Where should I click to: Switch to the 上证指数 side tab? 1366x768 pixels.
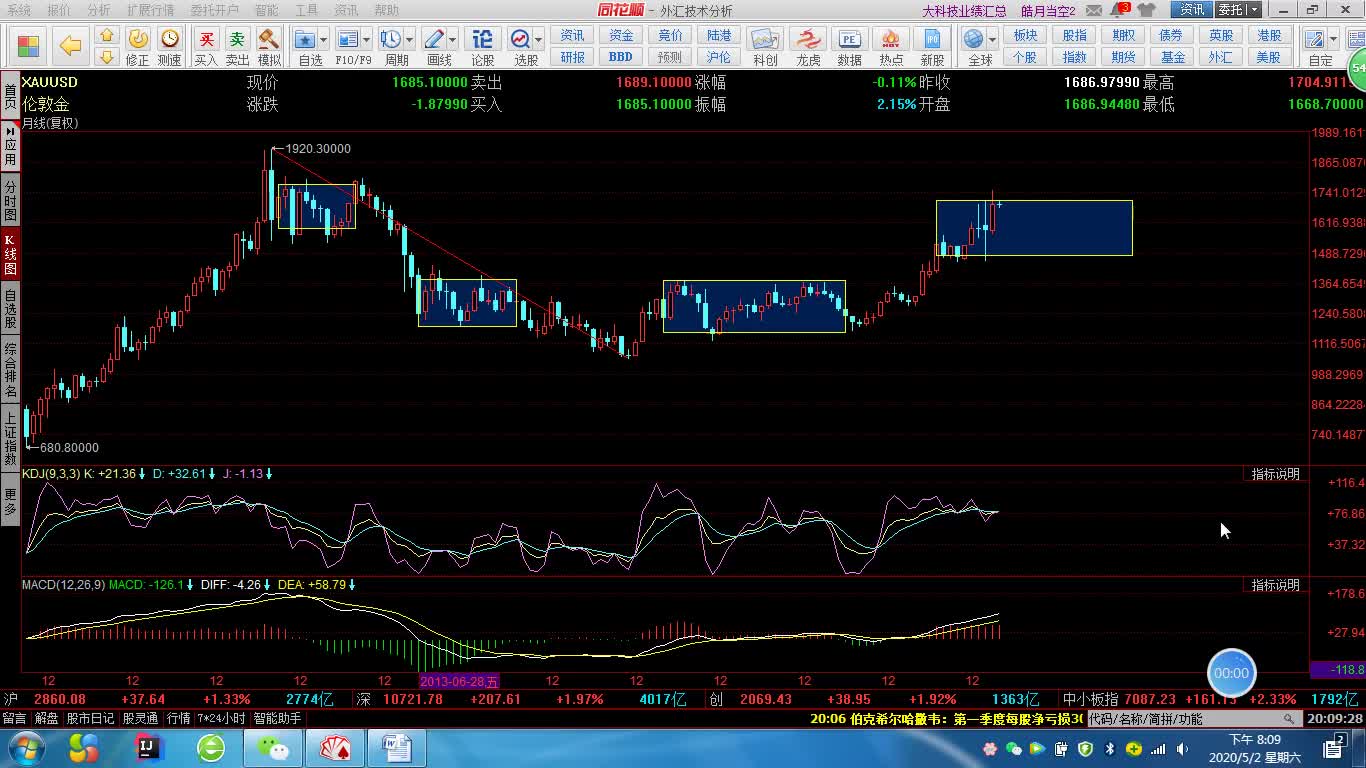coord(10,439)
